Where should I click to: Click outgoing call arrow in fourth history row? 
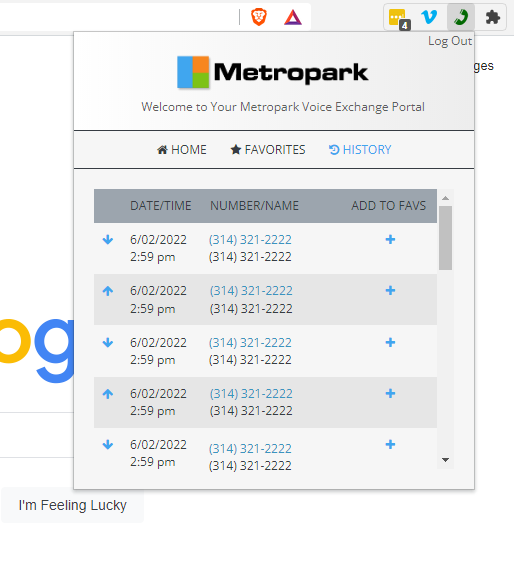click(x=108, y=394)
